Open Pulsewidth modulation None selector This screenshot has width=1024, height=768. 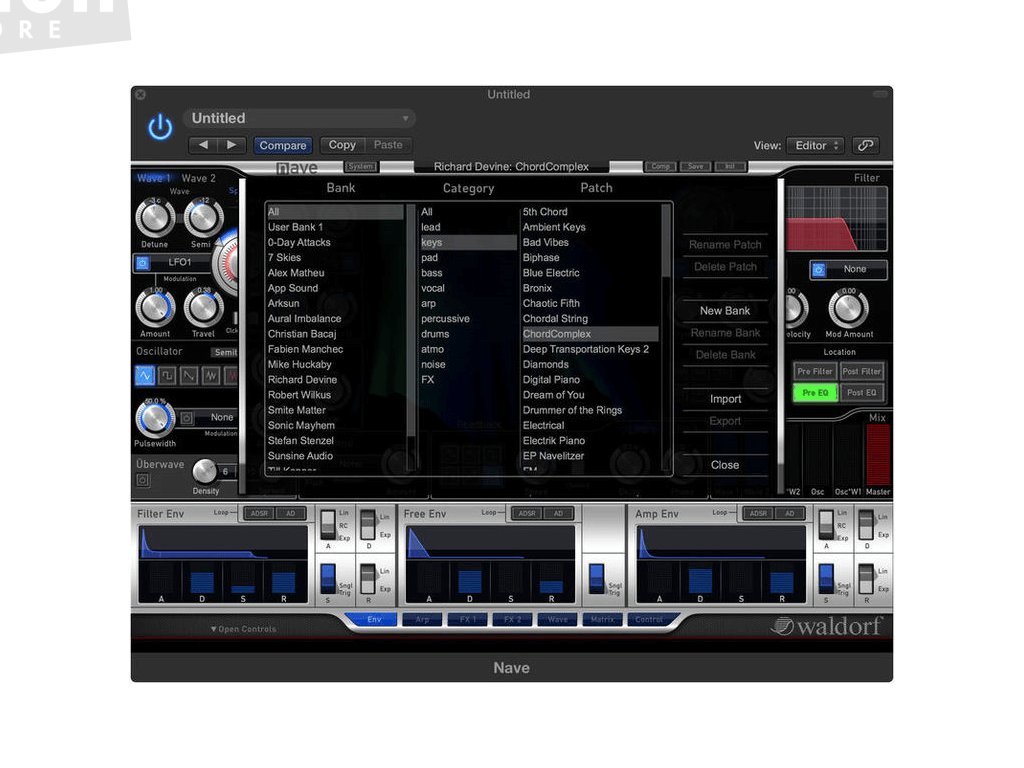tap(221, 417)
